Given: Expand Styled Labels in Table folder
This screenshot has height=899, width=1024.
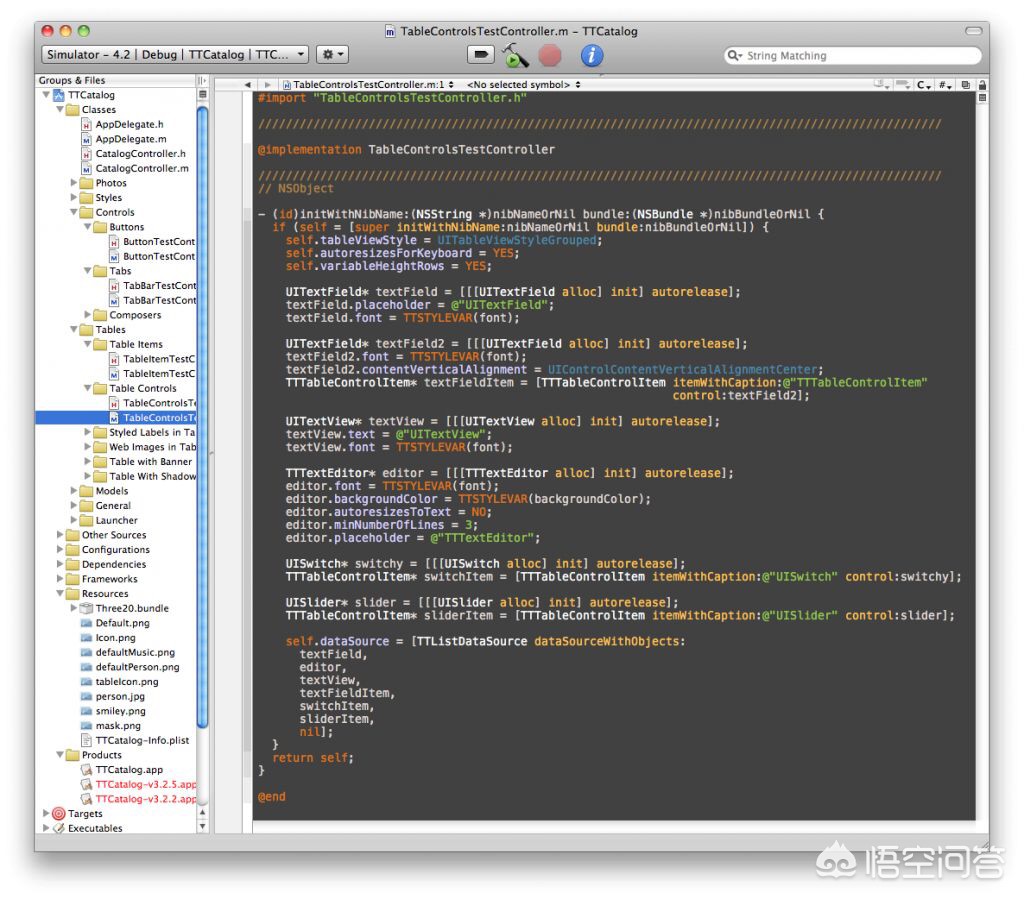Looking at the screenshot, I should tap(88, 432).
